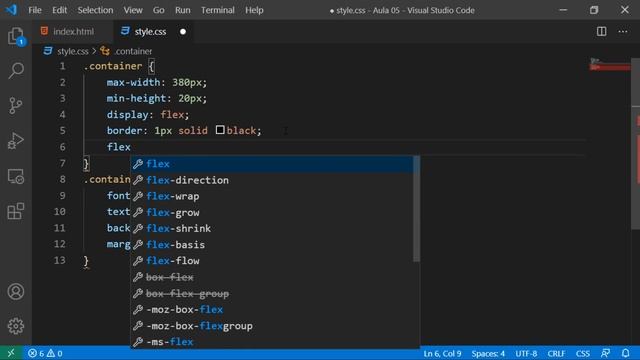Click the closing brace on line 13
This screenshot has height=360, width=640.
[86, 261]
